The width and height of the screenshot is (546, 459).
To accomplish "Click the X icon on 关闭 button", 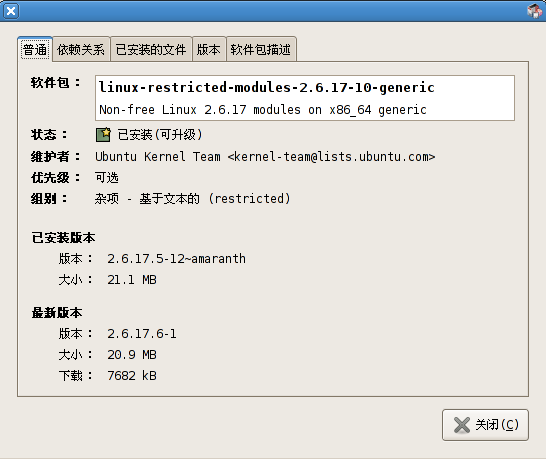I will click(x=462, y=425).
